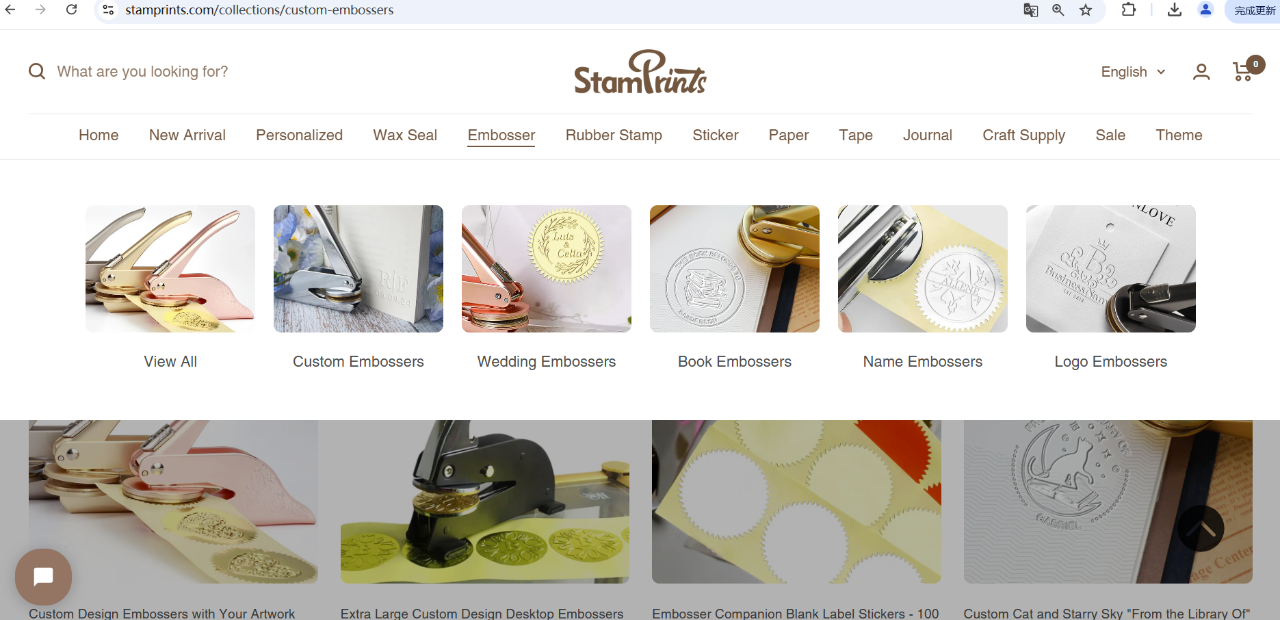
Task: Click the Wedding Embossers link
Action: (546, 362)
